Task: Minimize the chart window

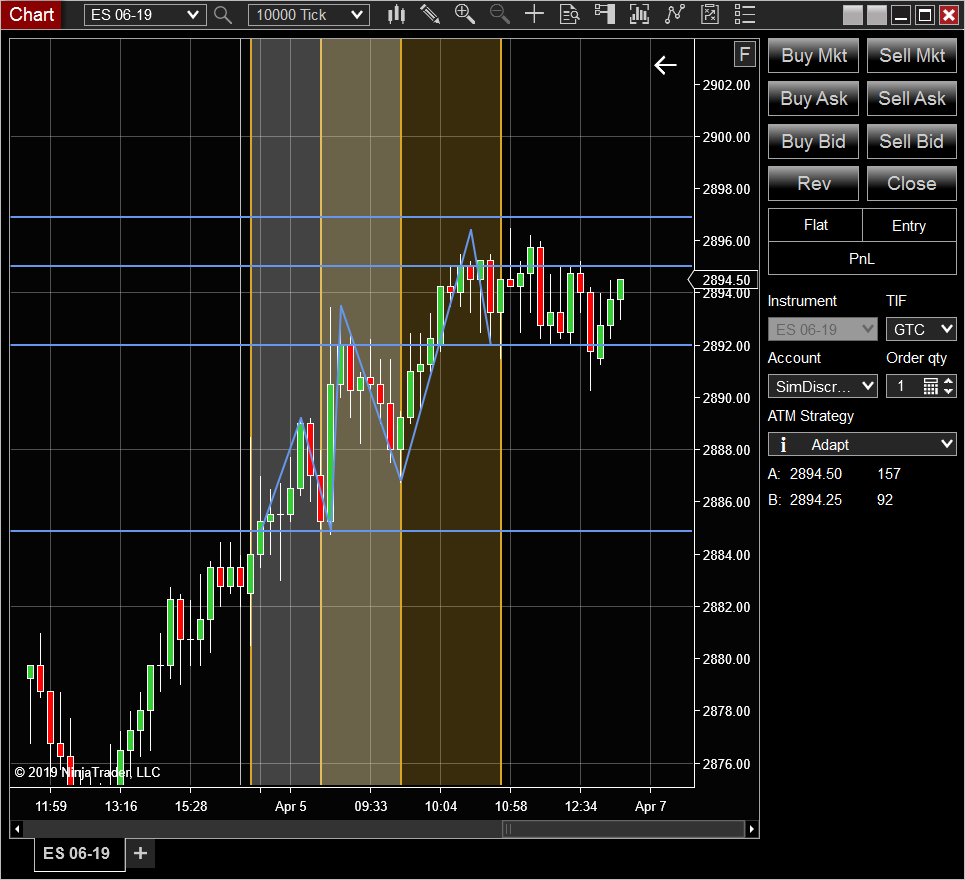Action: (901, 15)
